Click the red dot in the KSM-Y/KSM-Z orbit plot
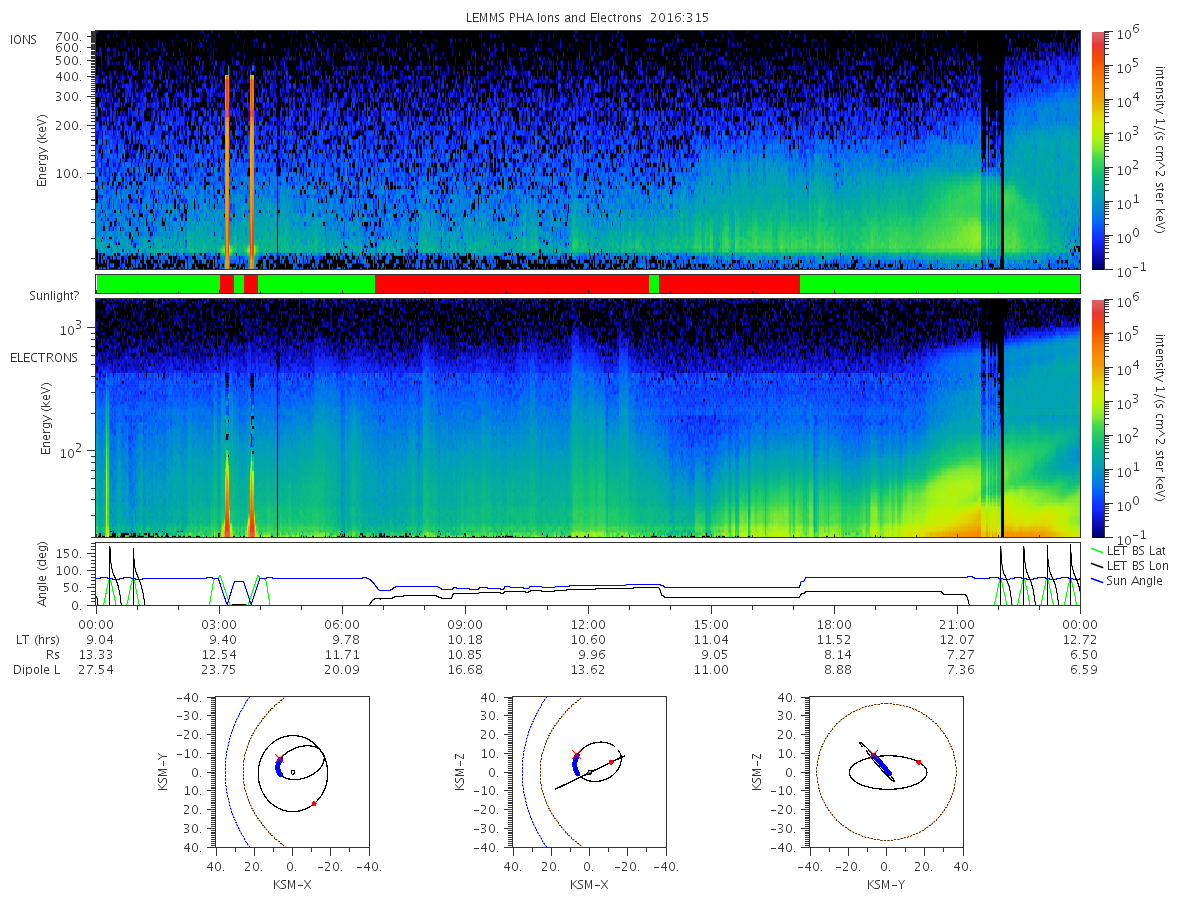The width and height of the screenshot is (1200, 900). (919, 762)
